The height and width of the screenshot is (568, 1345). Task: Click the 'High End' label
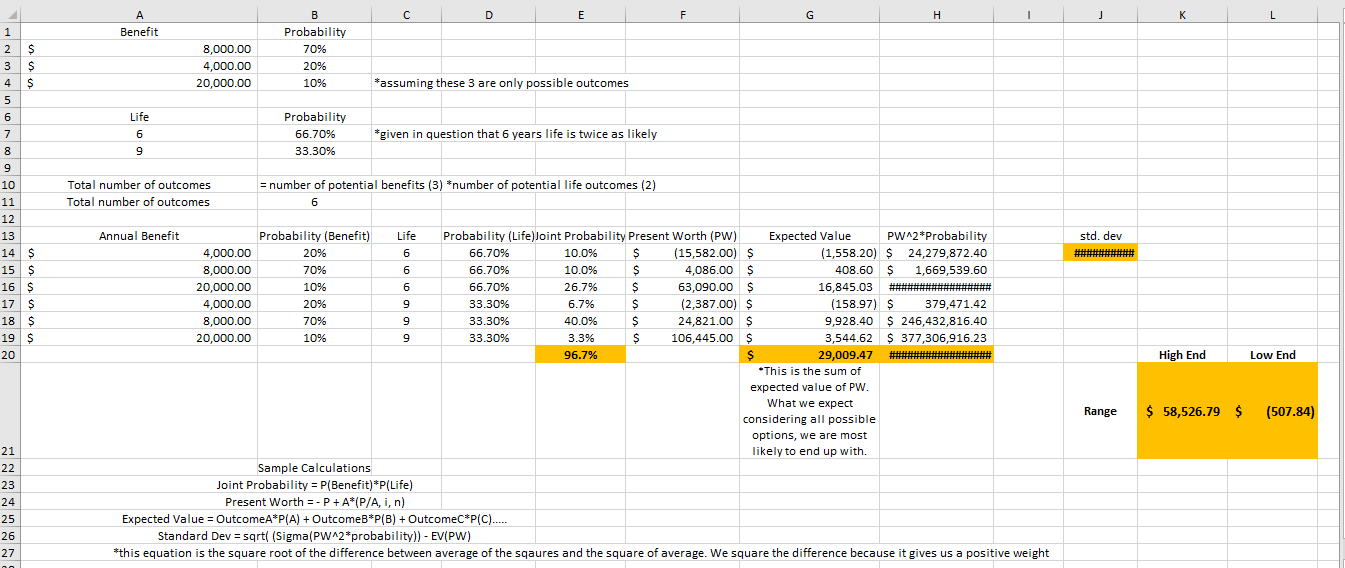pyautogui.click(x=1182, y=355)
